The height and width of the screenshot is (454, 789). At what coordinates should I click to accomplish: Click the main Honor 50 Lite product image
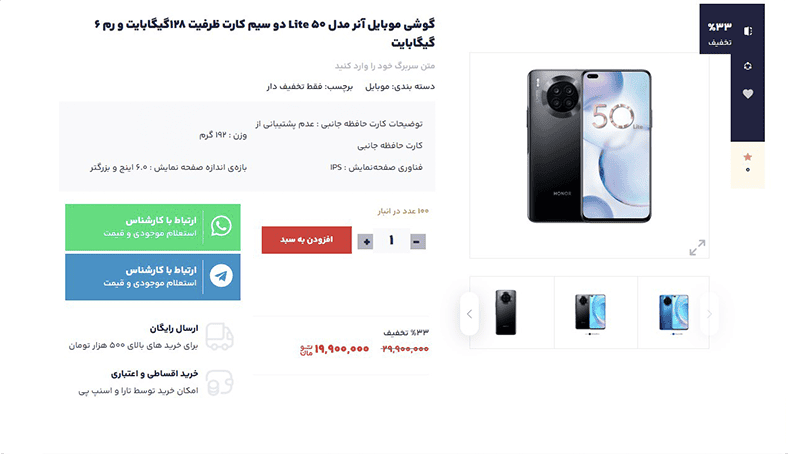point(589,146)
